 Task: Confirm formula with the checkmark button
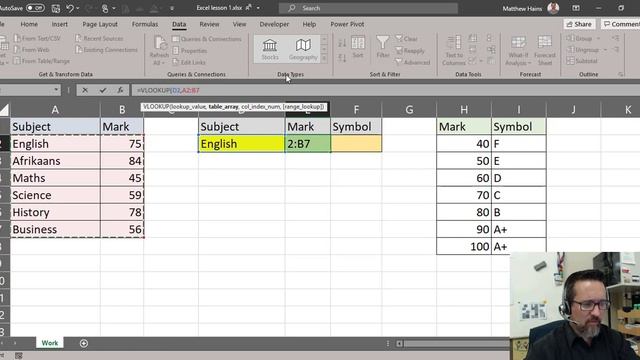(102, 90)
